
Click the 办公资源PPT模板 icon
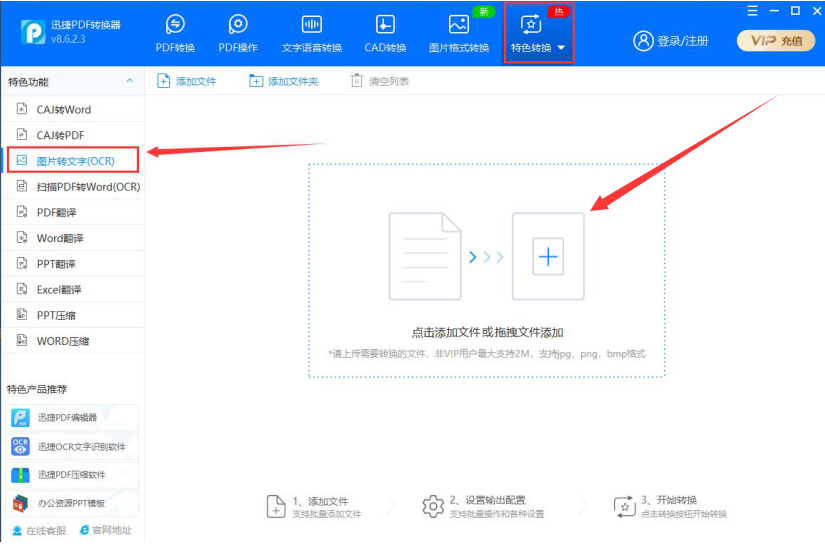[x=21, y=503]
